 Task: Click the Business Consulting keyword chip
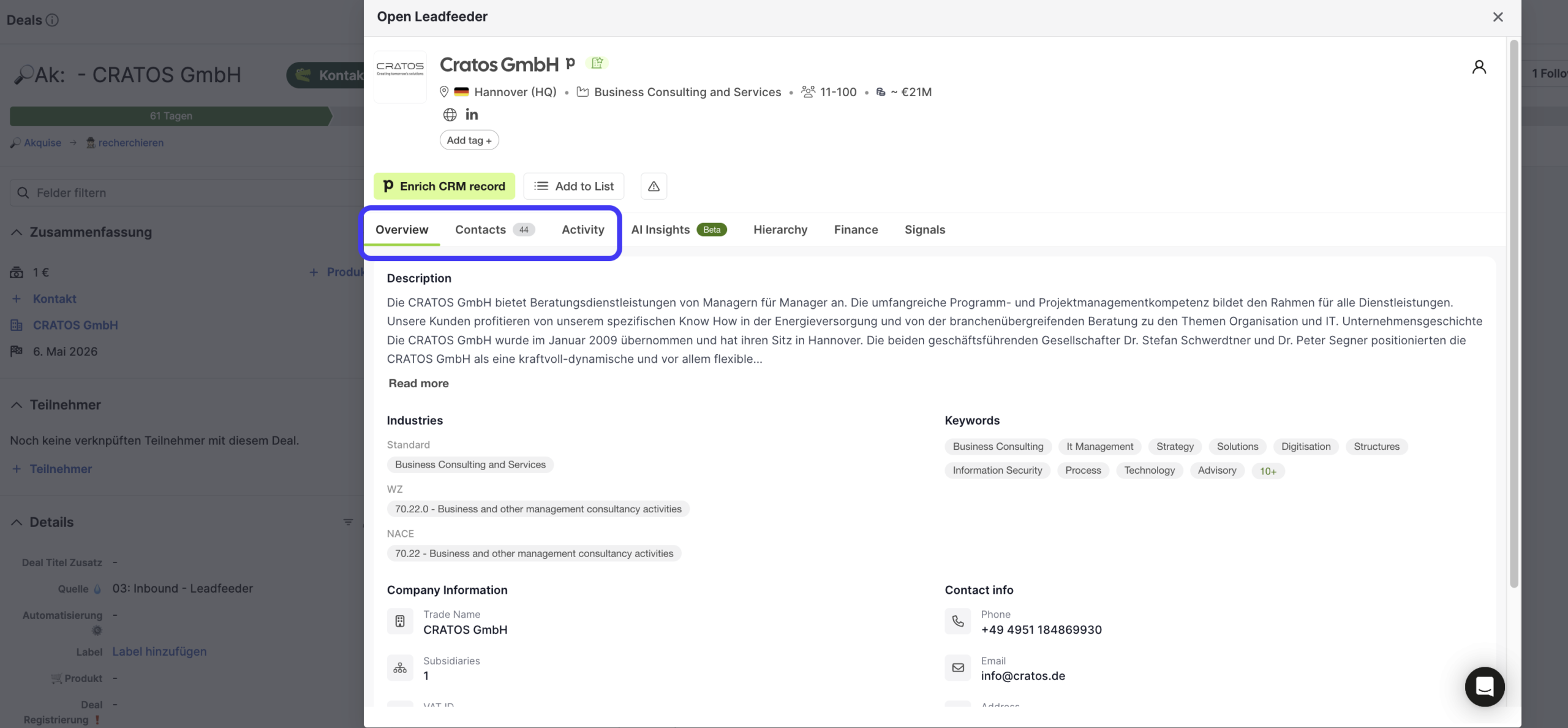pos(998,447)
